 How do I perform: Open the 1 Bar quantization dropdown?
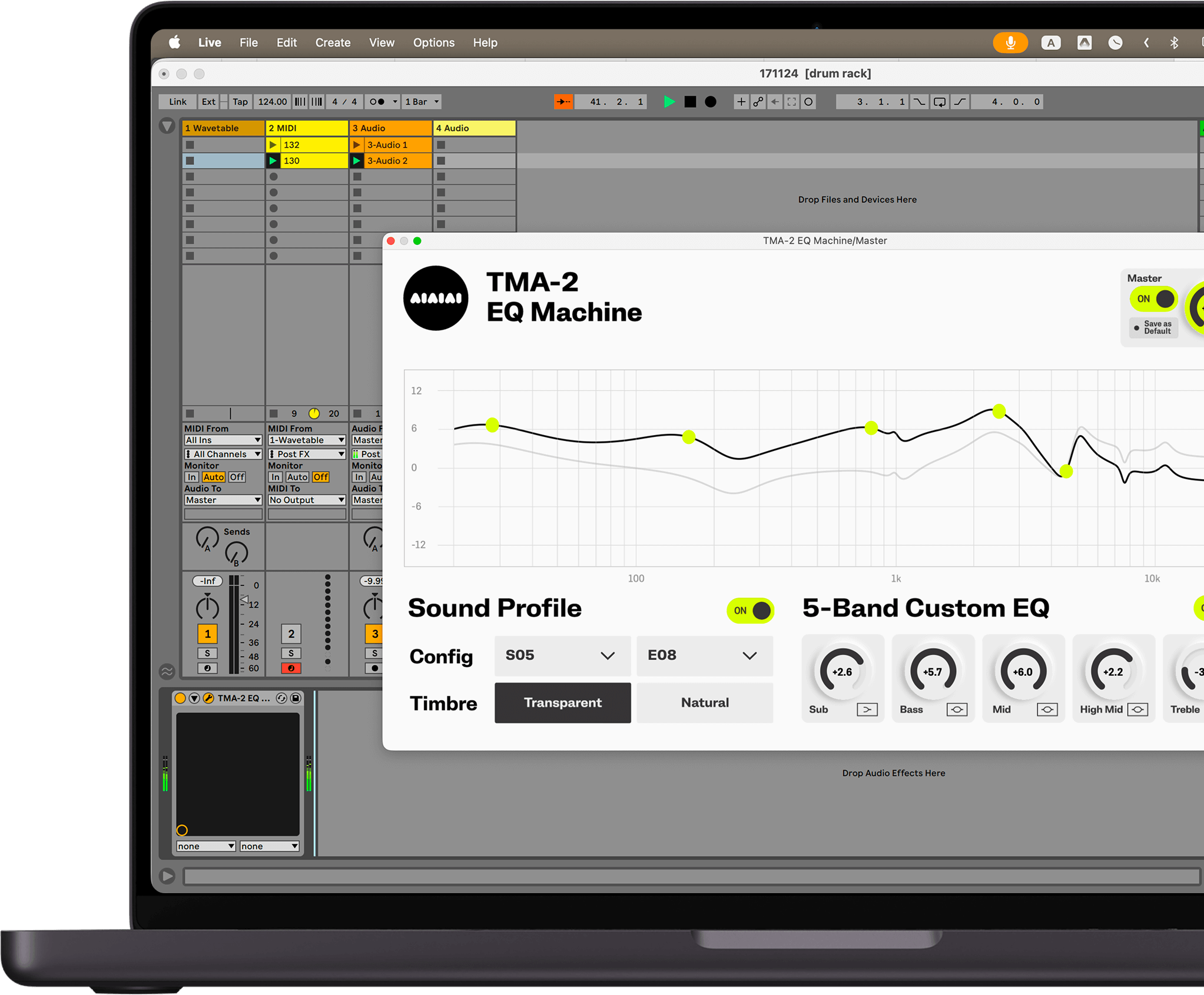pyautogui.click(x=422, y=101)
